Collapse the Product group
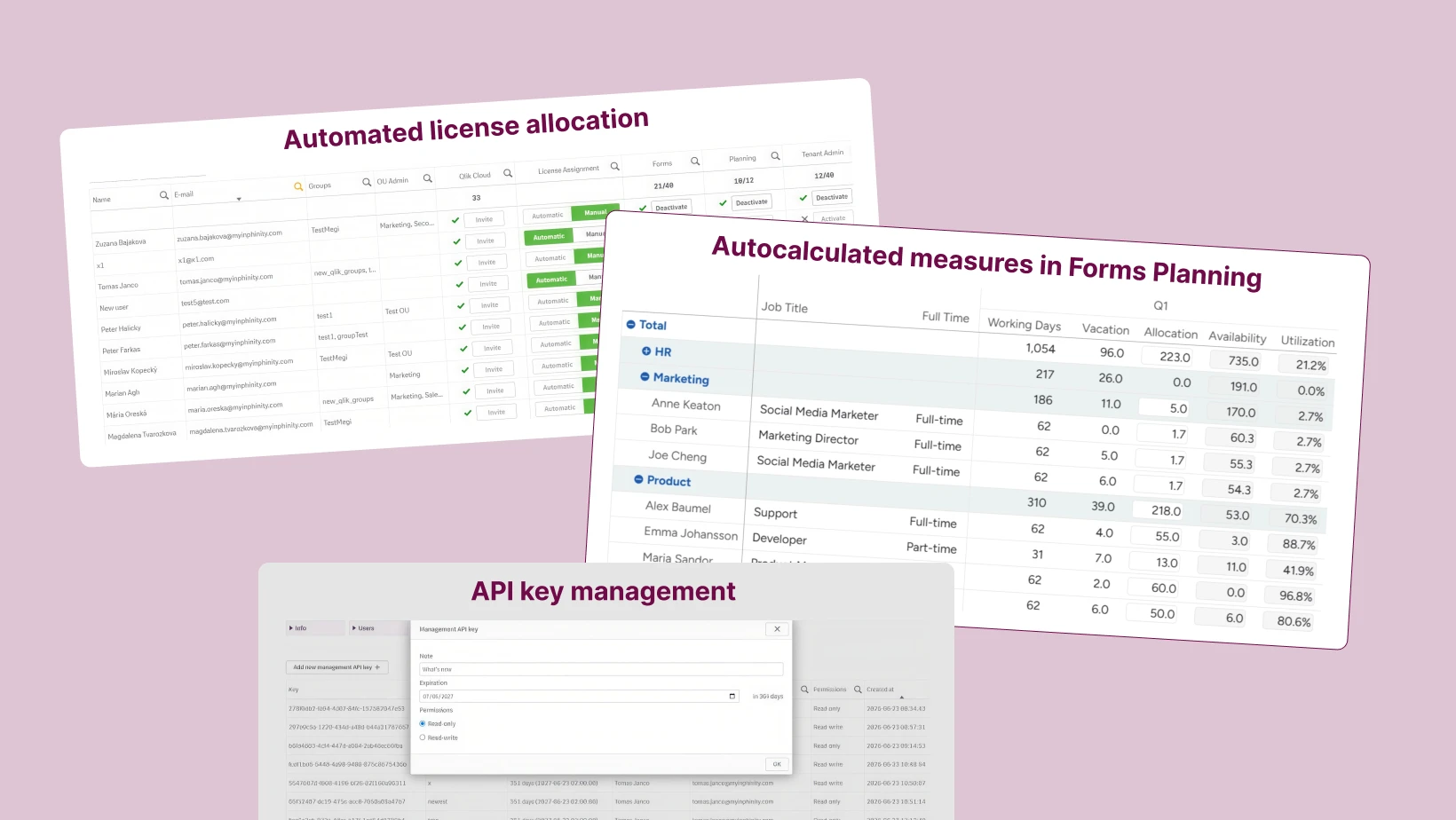 tap(638, 480)
